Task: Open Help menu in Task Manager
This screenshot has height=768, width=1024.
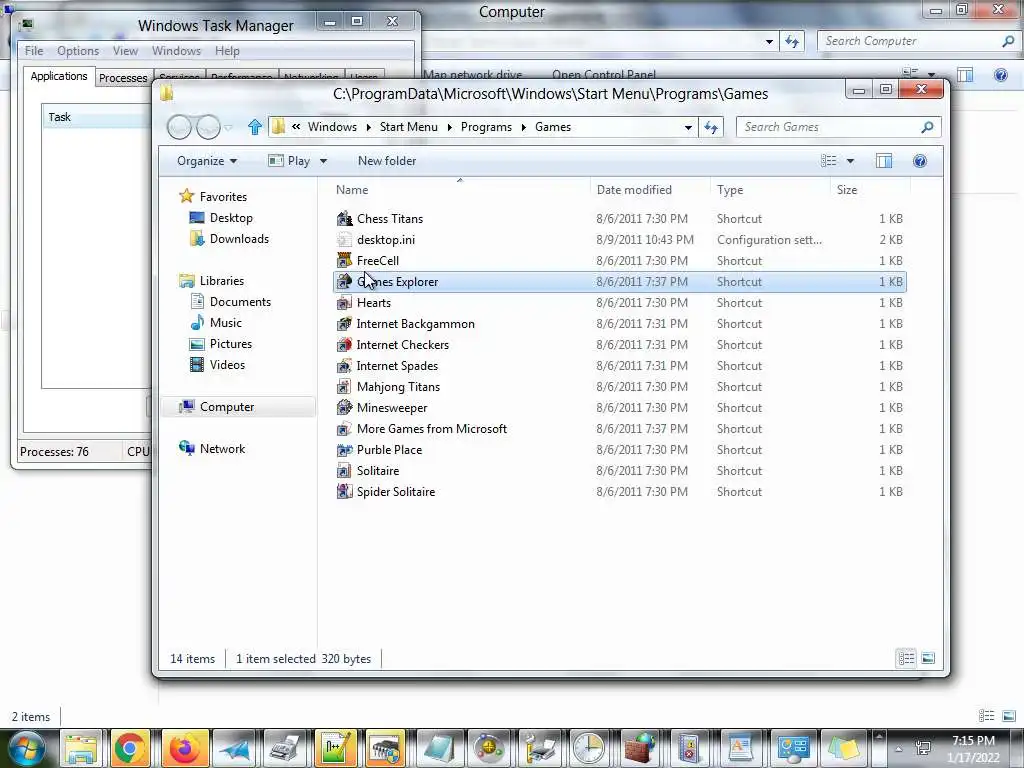Action: click(x=227, y=51)
